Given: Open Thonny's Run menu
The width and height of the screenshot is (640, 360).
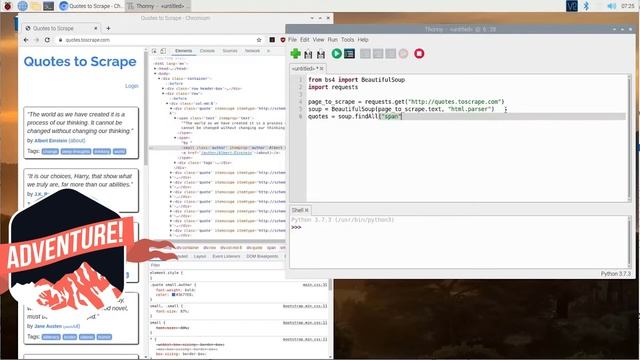Looking at the screenshot, I should point(333,40).
